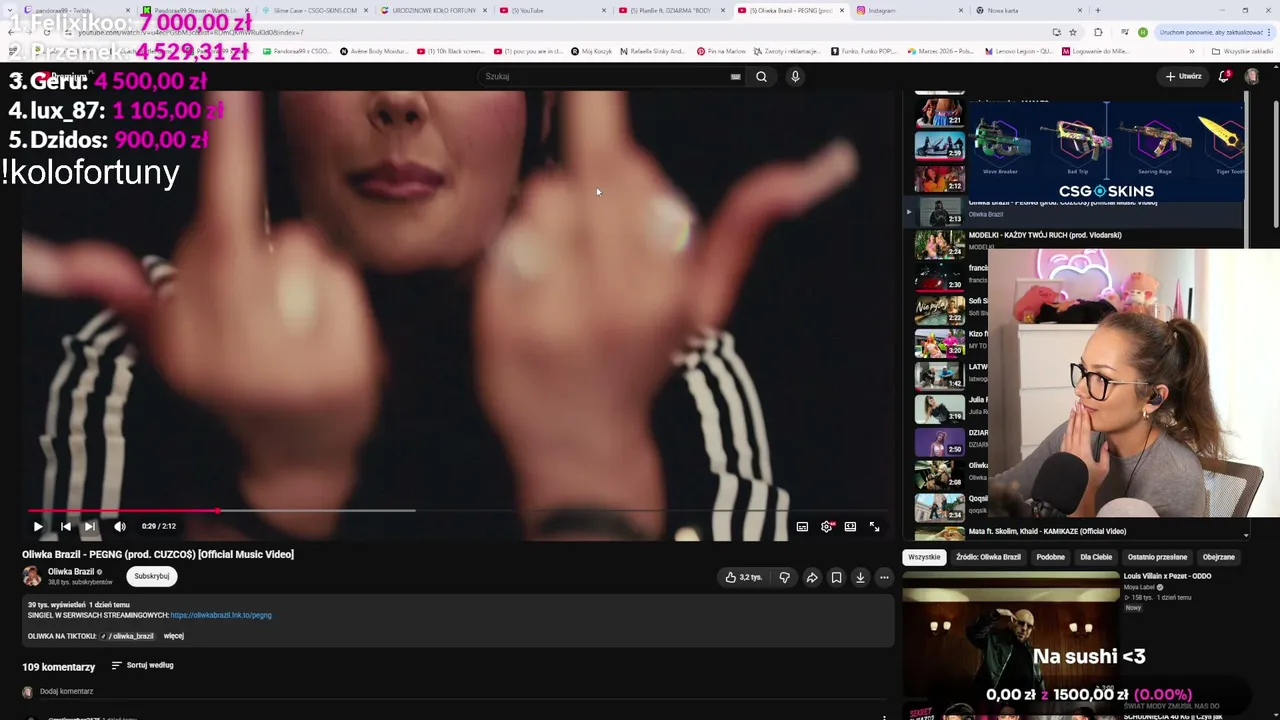Mute the video with the speaker icon

point(119,526)
